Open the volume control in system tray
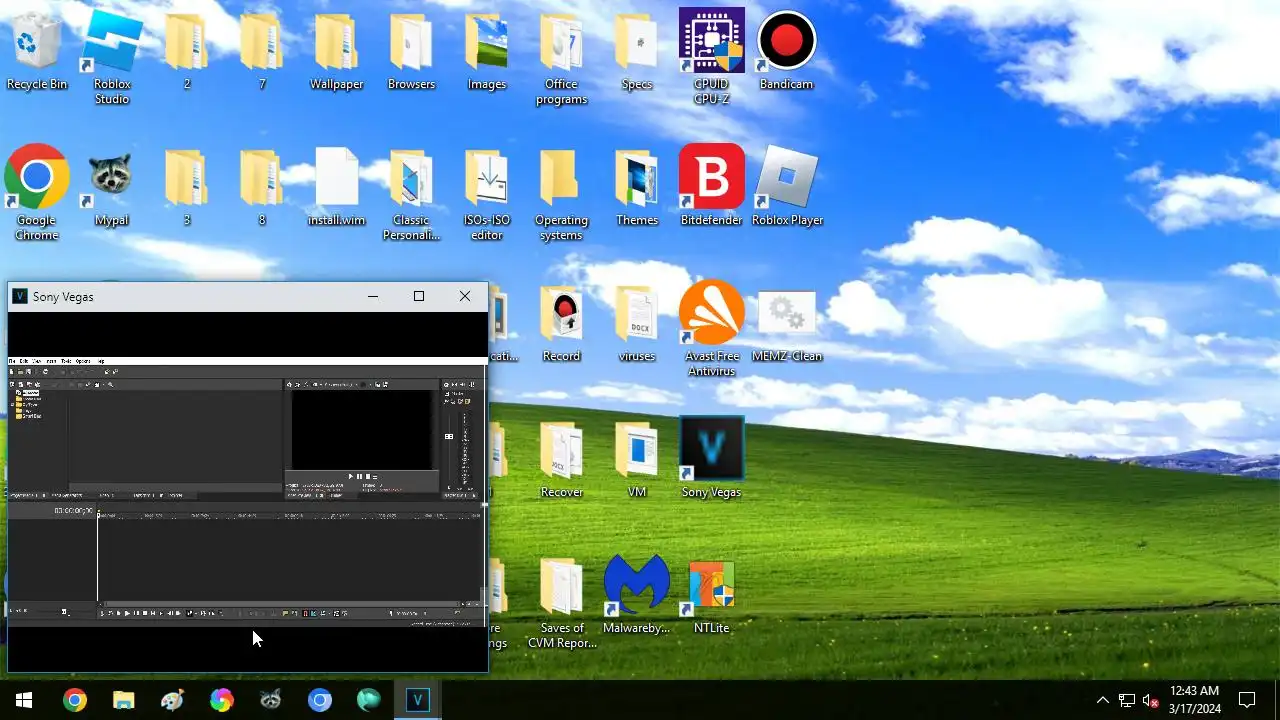Viewport: 1280px width, 720px height. pyautogui.click(x=1151, y=700)
